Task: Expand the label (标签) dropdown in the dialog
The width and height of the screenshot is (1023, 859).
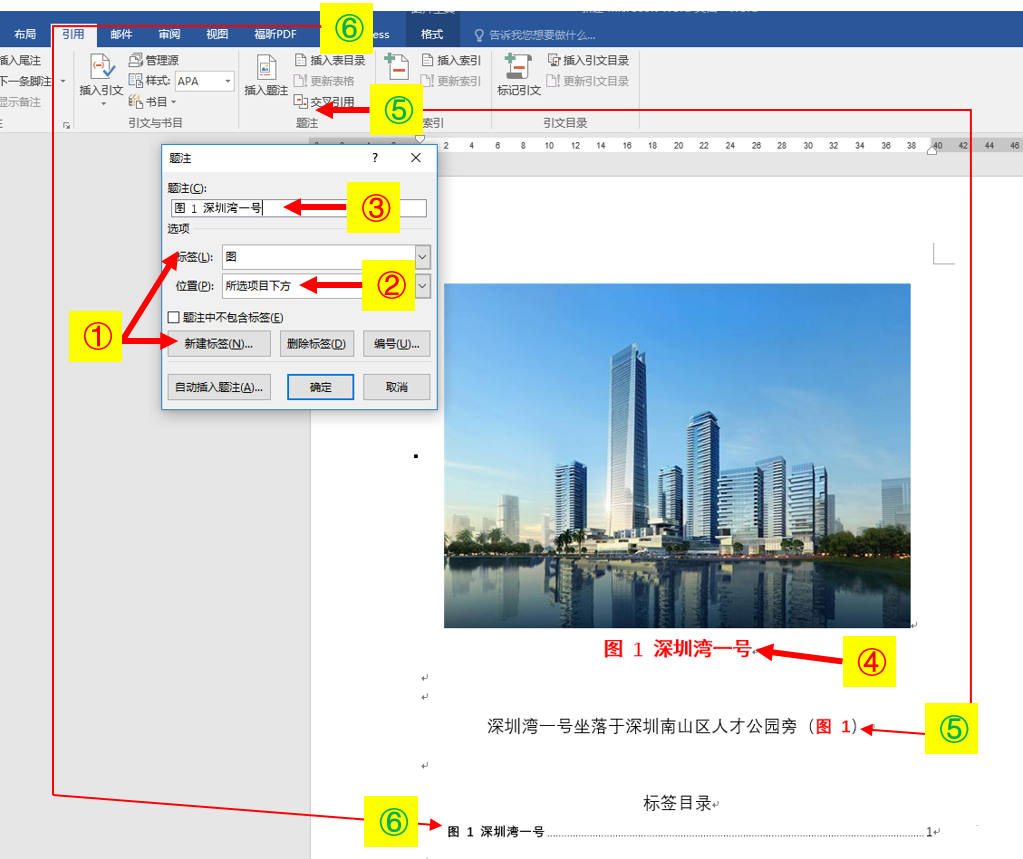Action: click(422, 257)
